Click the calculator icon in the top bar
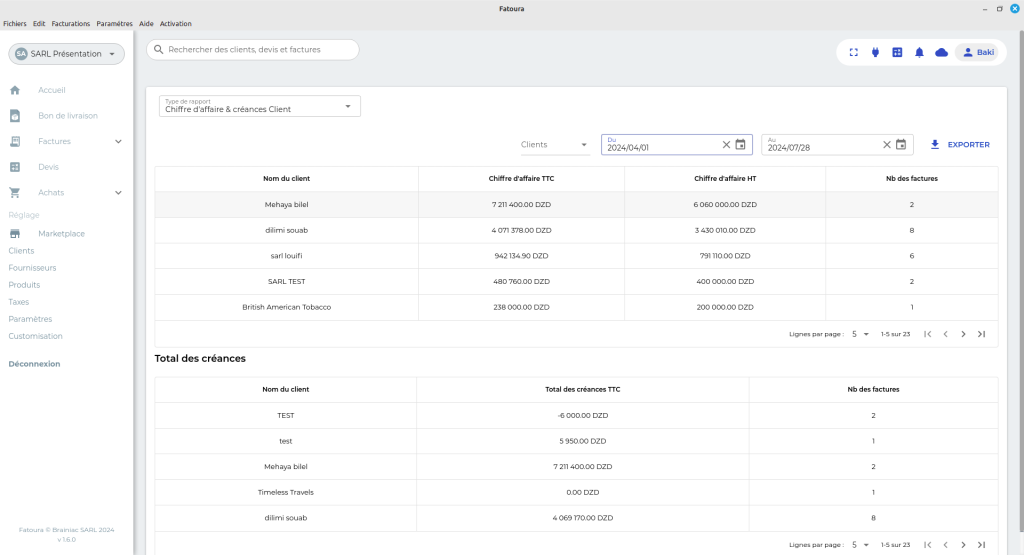This screenshot has width=1024, height=555. [897, 53]
